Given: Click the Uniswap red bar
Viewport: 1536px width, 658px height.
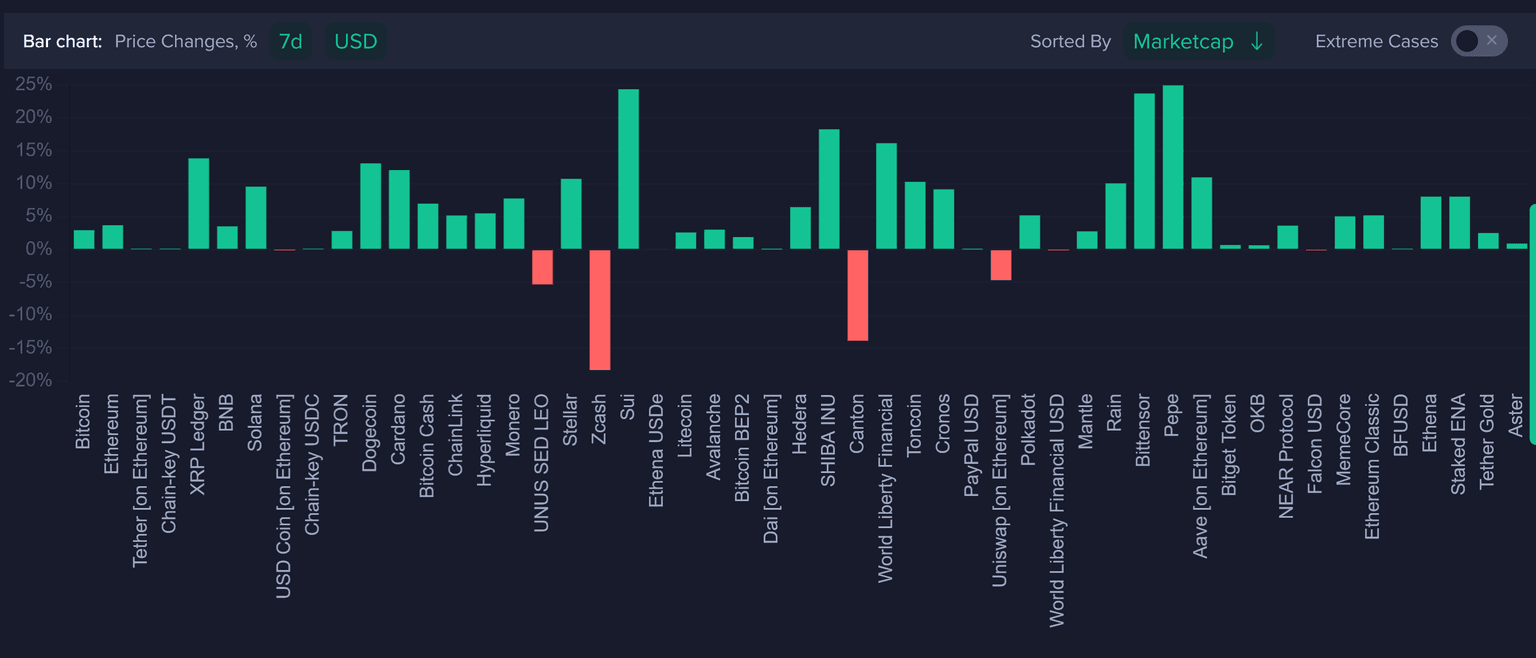Looking at the screenshot, I should point(1001,265).
